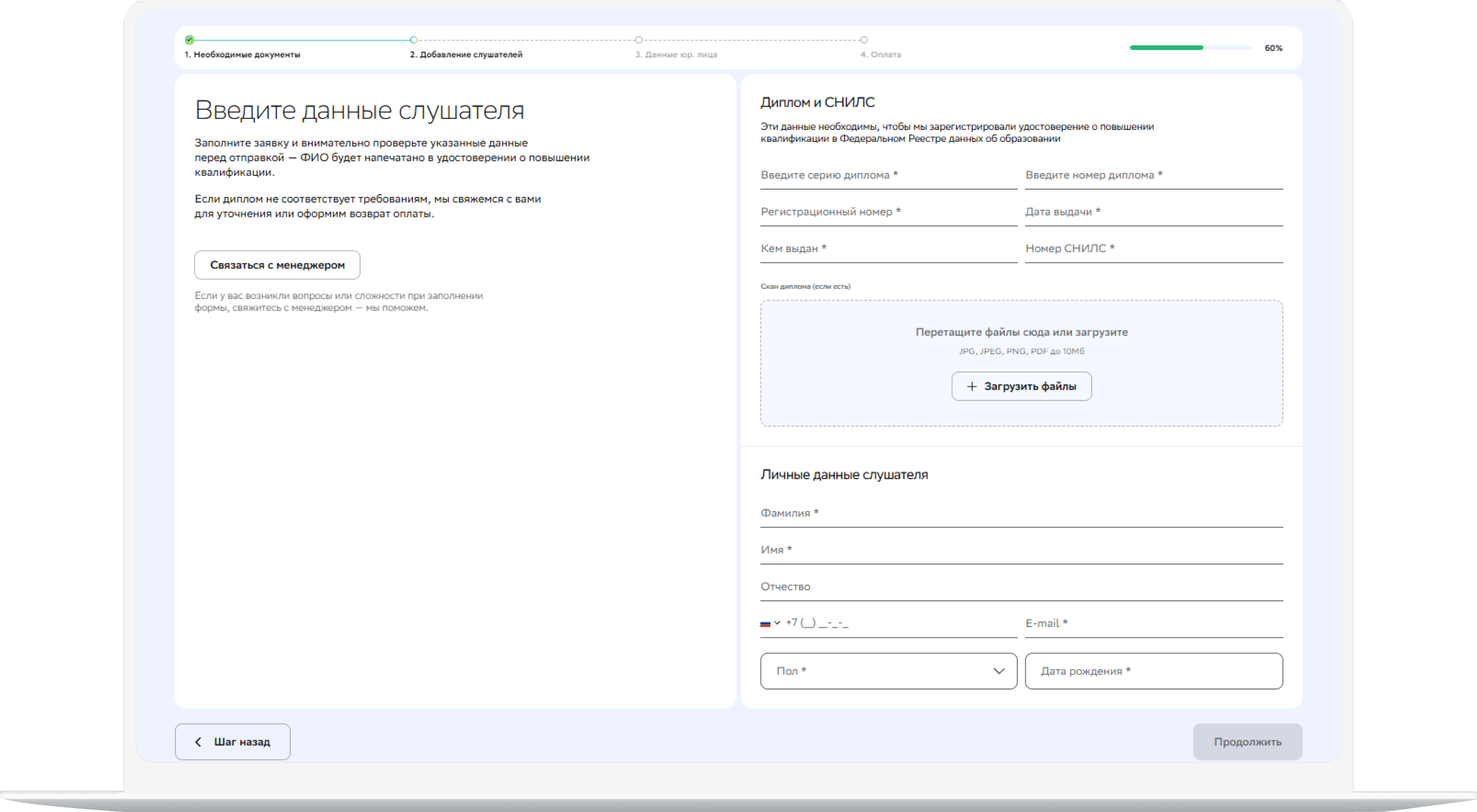
Task: Click the Дата выдачи field
Action: click(1153, 212)
